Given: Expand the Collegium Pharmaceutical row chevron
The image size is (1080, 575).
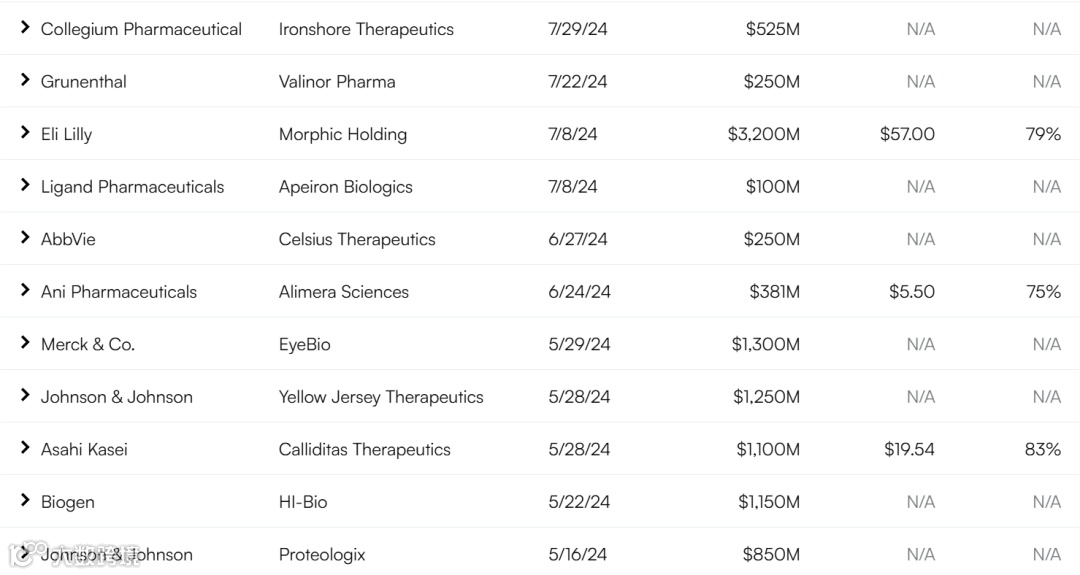Looking at the screenshot, I should tap(25, 27).
